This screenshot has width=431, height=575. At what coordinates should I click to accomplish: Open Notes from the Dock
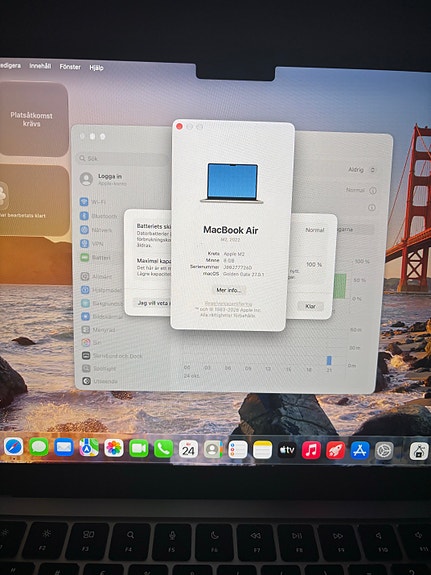[262, 450]
